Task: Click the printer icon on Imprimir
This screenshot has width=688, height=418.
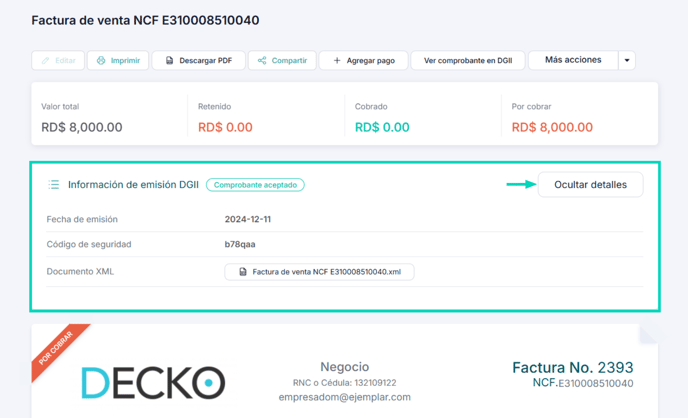Action: click(x=101, y=61)
